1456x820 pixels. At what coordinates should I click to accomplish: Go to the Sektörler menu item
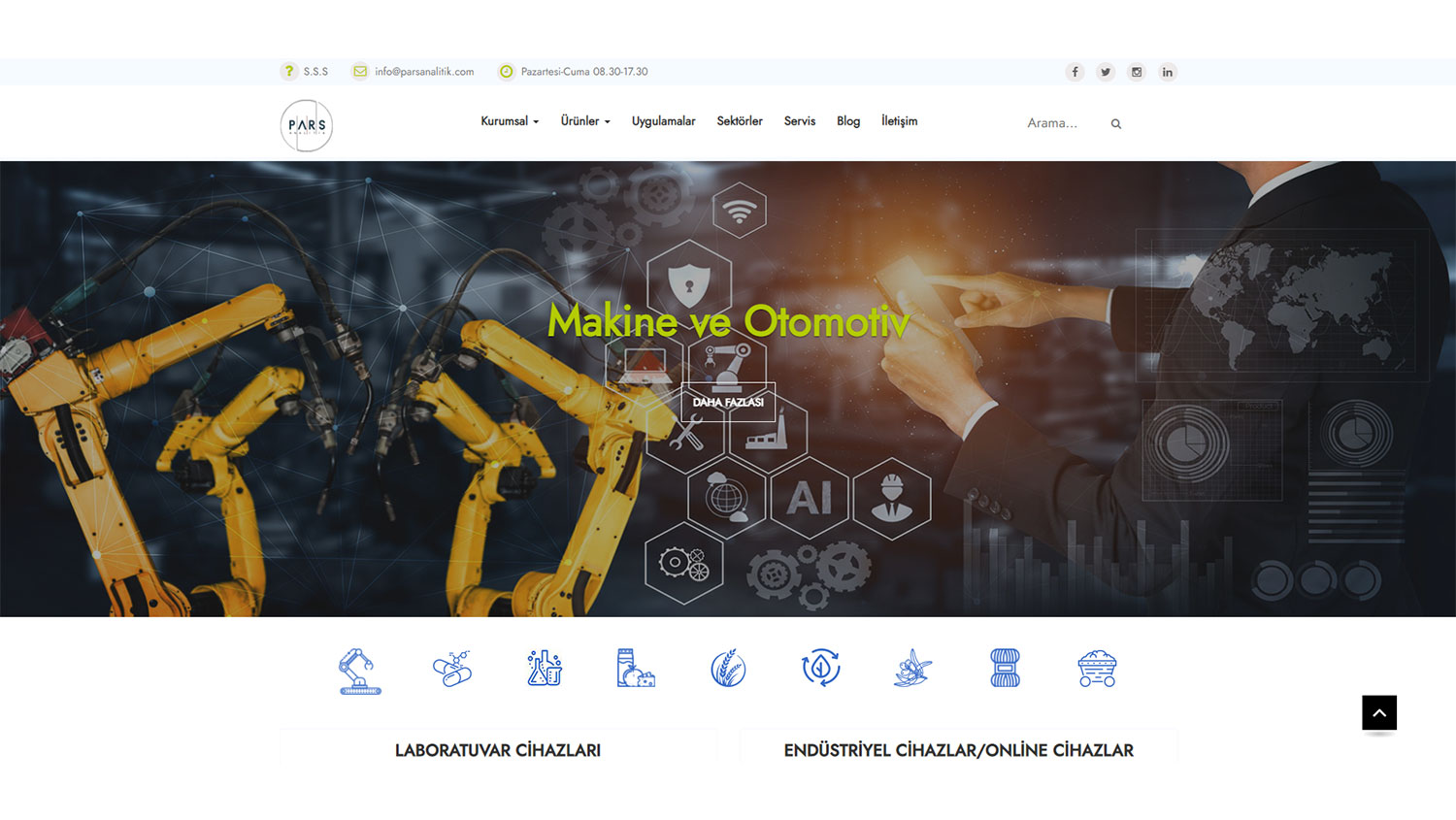coord(740,121)
